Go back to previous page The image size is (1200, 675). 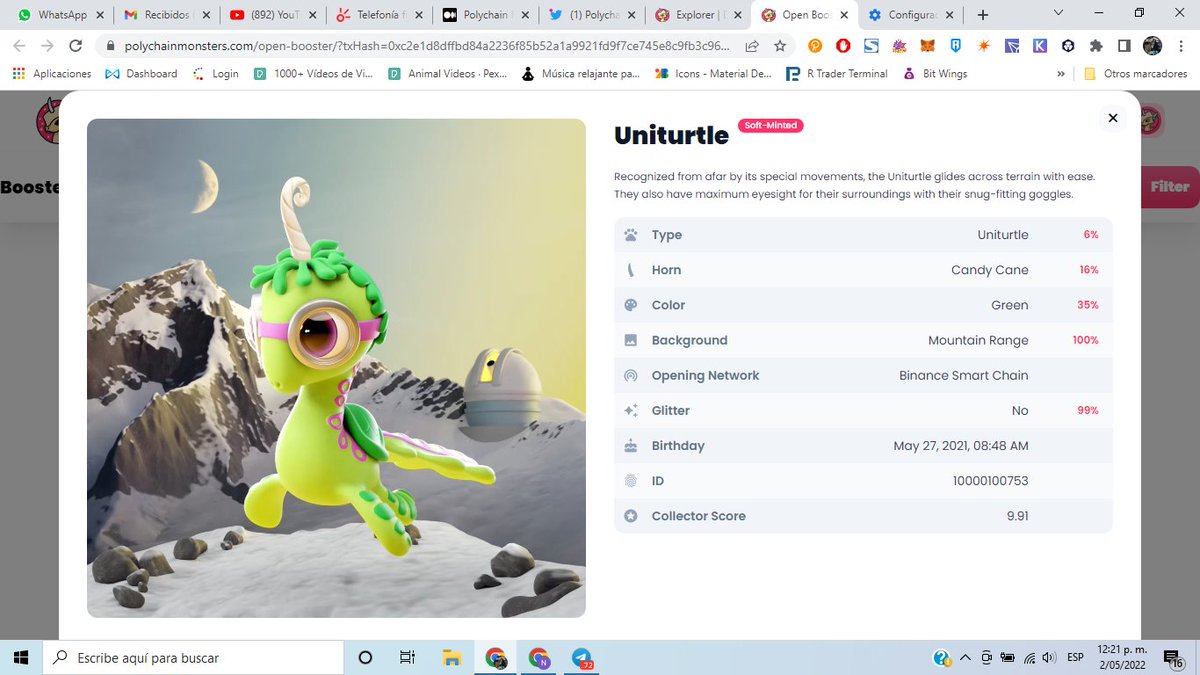click(19, 46)
